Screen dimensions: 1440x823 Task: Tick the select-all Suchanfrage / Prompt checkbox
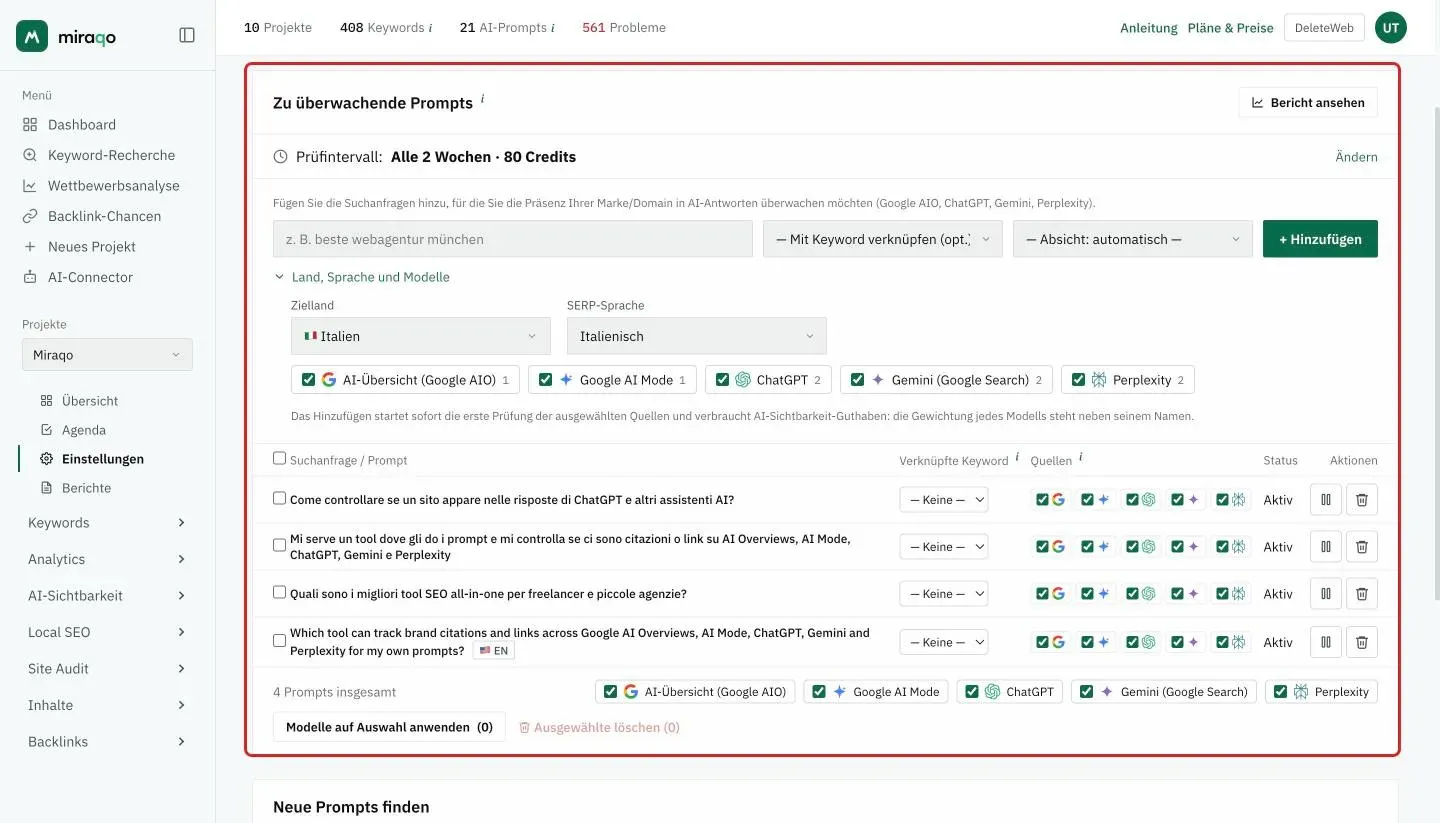[280, 458]
